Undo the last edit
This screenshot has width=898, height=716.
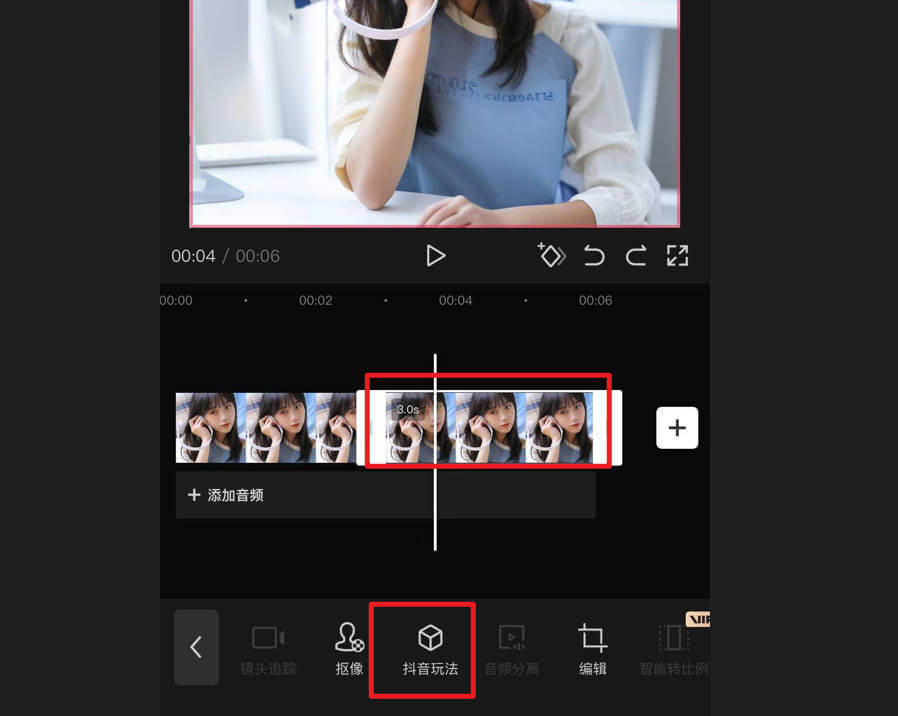tap(593, 255)
